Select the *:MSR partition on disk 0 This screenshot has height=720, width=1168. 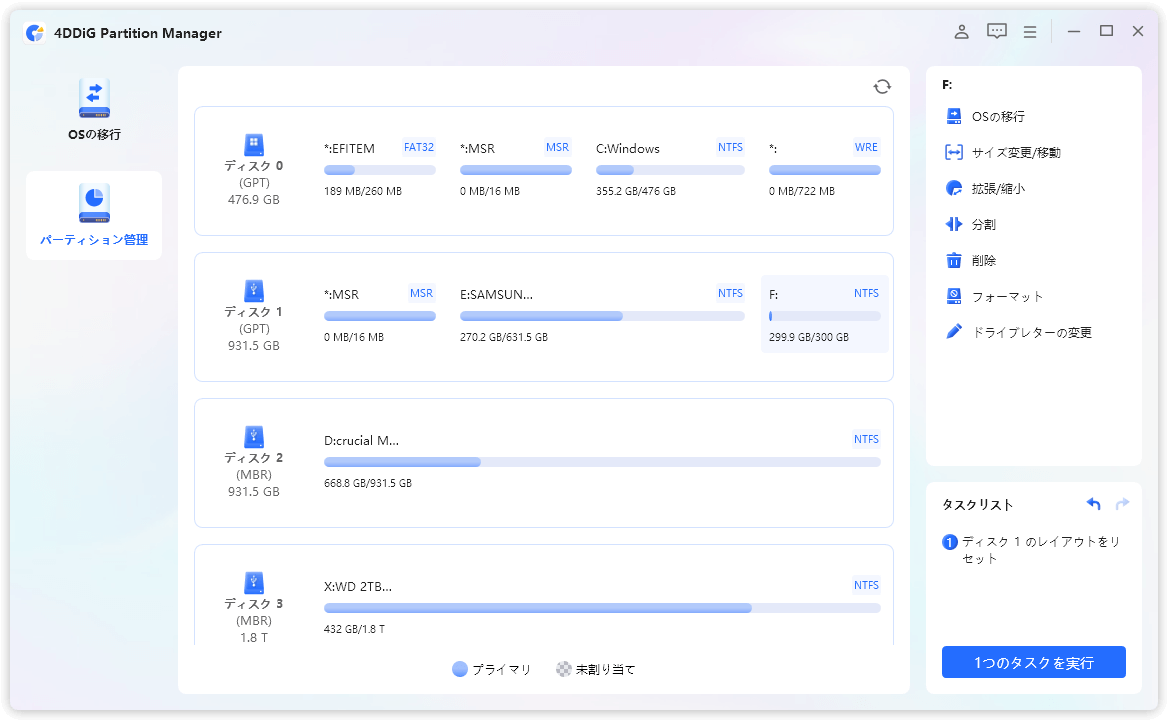point(515,169)
